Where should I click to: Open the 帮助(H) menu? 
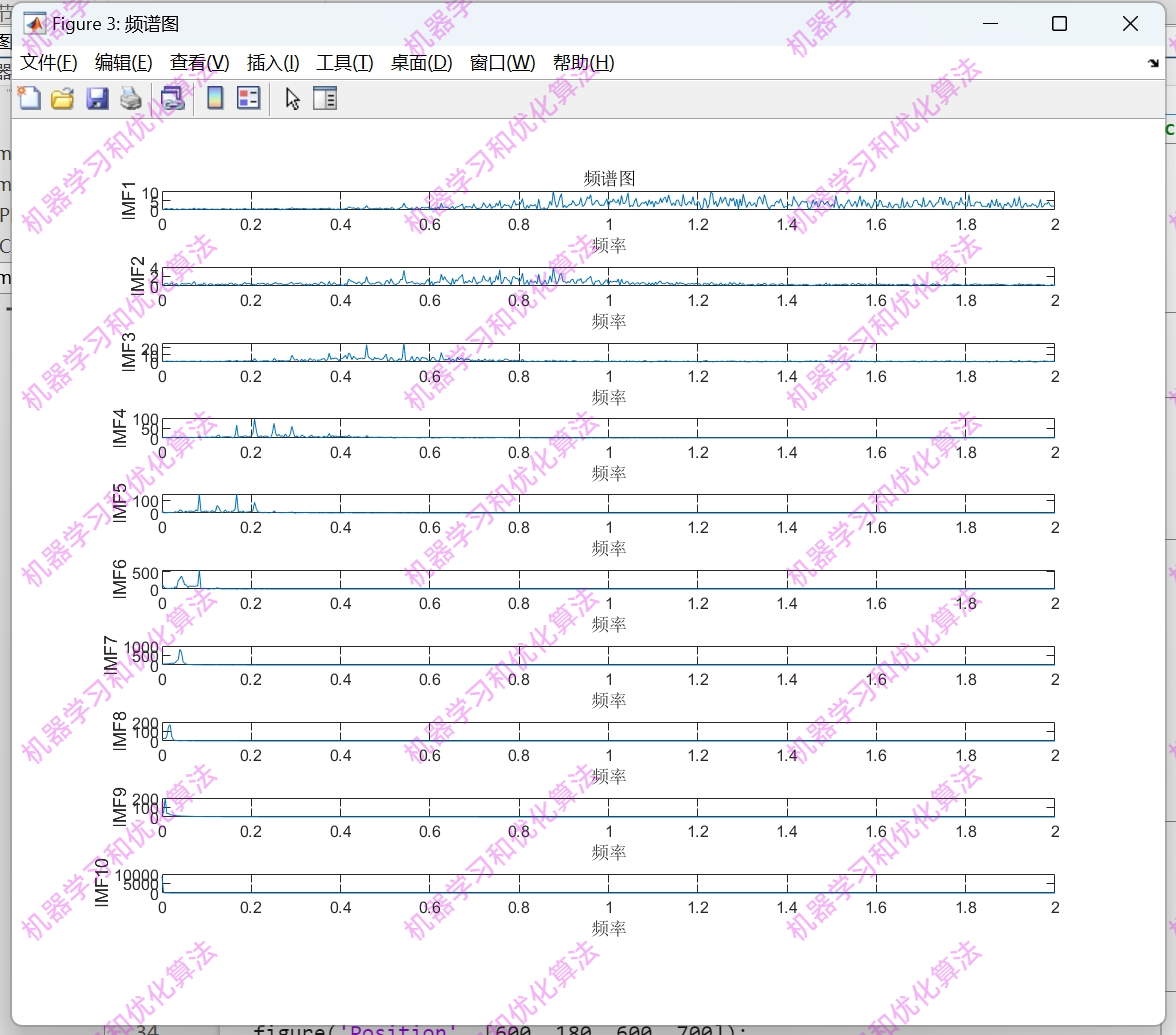584,63
